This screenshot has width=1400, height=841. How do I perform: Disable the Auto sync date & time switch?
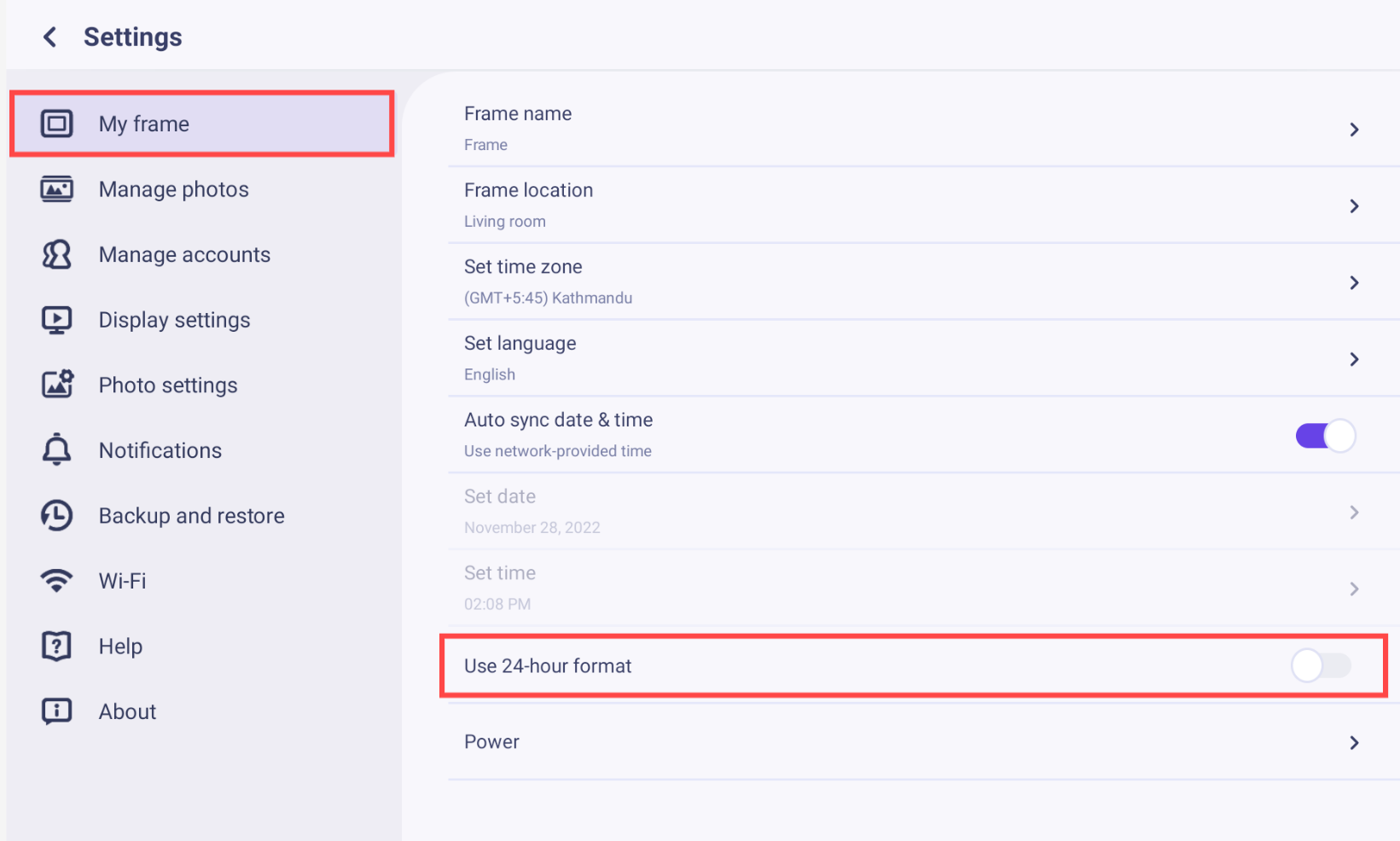click(x=1325, y=436)
